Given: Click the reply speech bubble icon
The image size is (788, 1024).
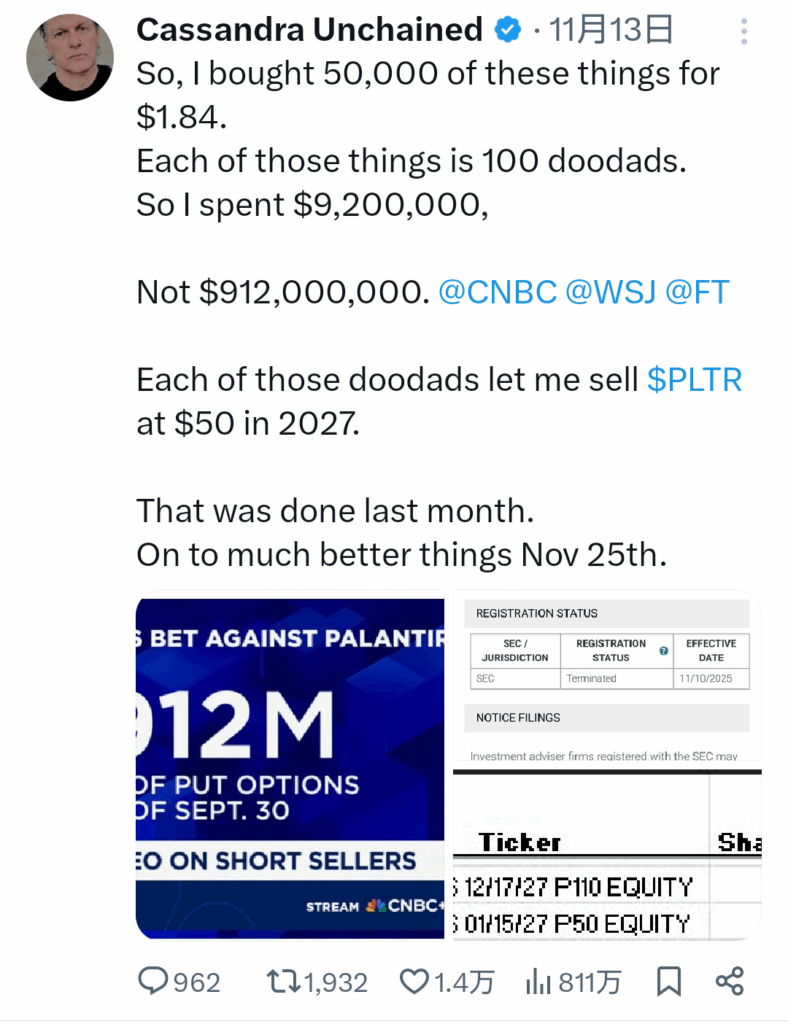Looking at the screenshot, I should tap(153, 982).
